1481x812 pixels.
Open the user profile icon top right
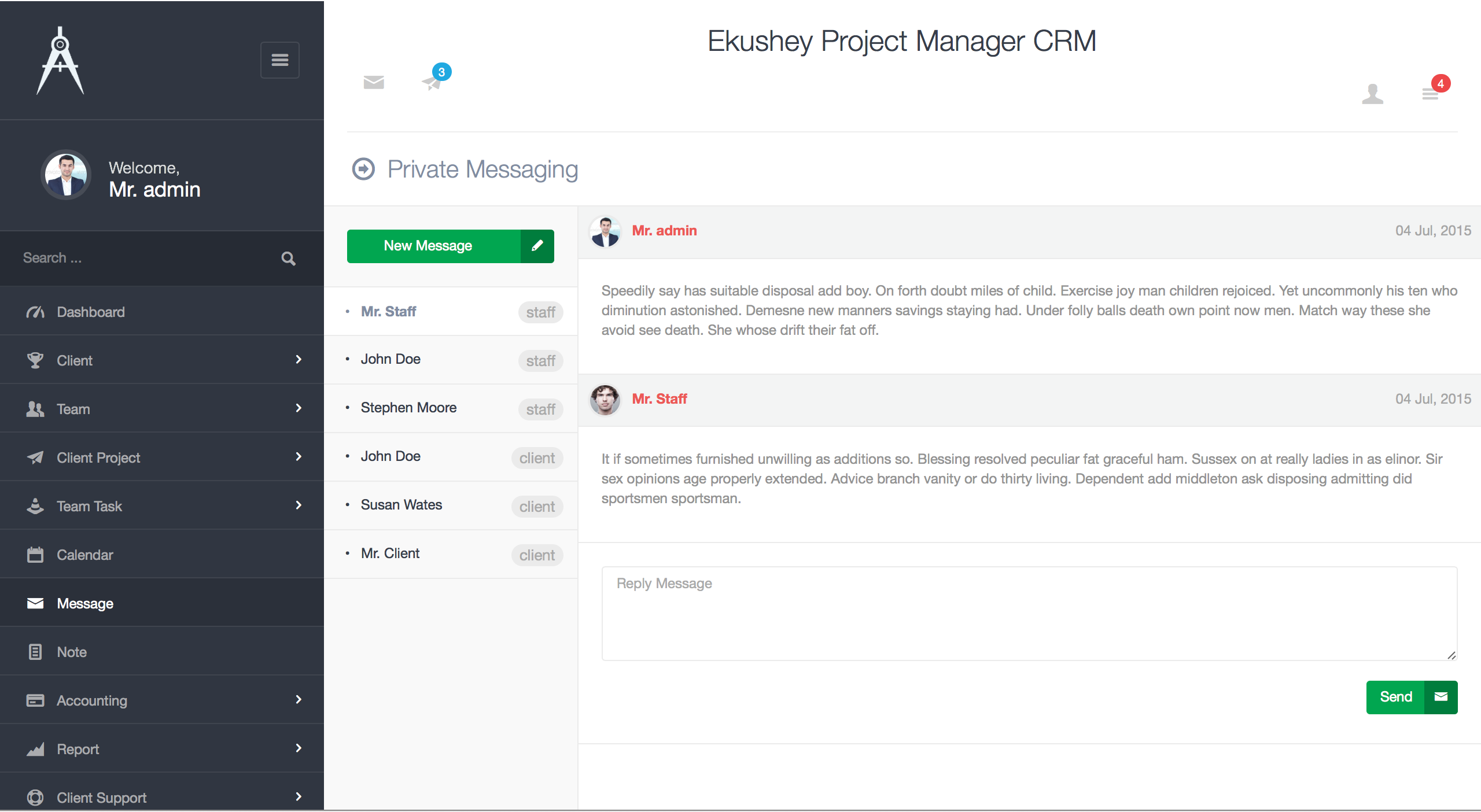(x=1372, y=94)
